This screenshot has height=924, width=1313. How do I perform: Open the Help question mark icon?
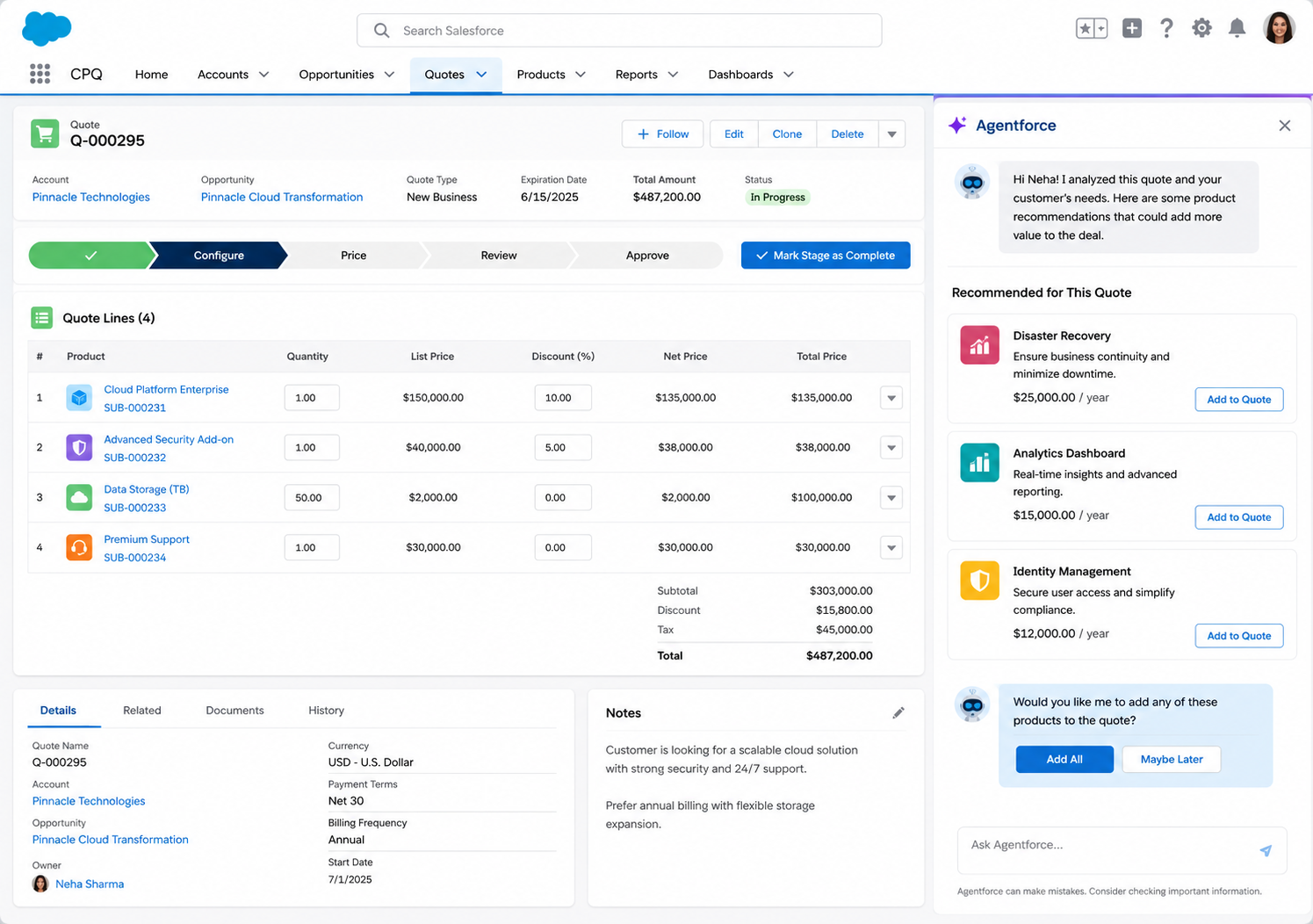pyautogui.click(x=1166, y=28)
